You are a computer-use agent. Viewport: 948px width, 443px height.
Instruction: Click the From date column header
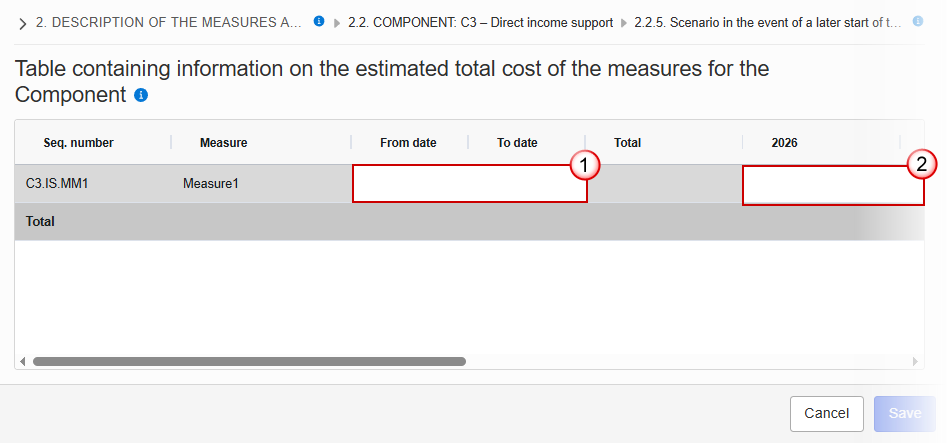(408, 143)
